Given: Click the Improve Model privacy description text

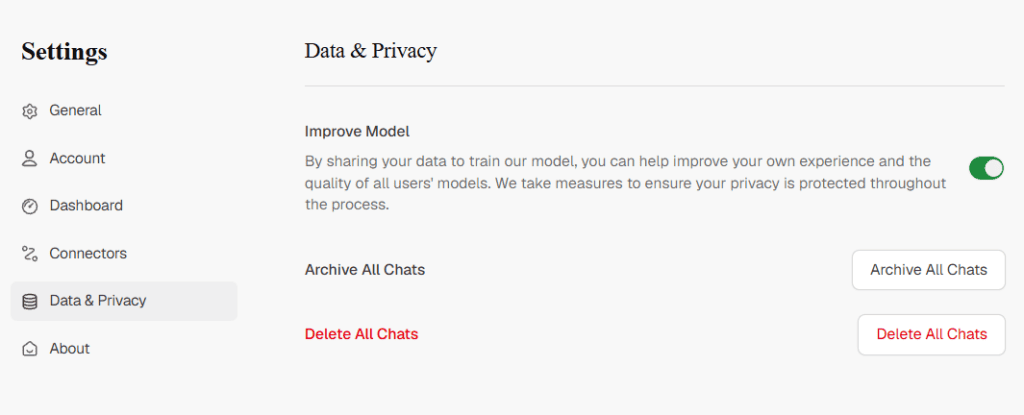Looking at the screenshot, I should pos(626,183).
